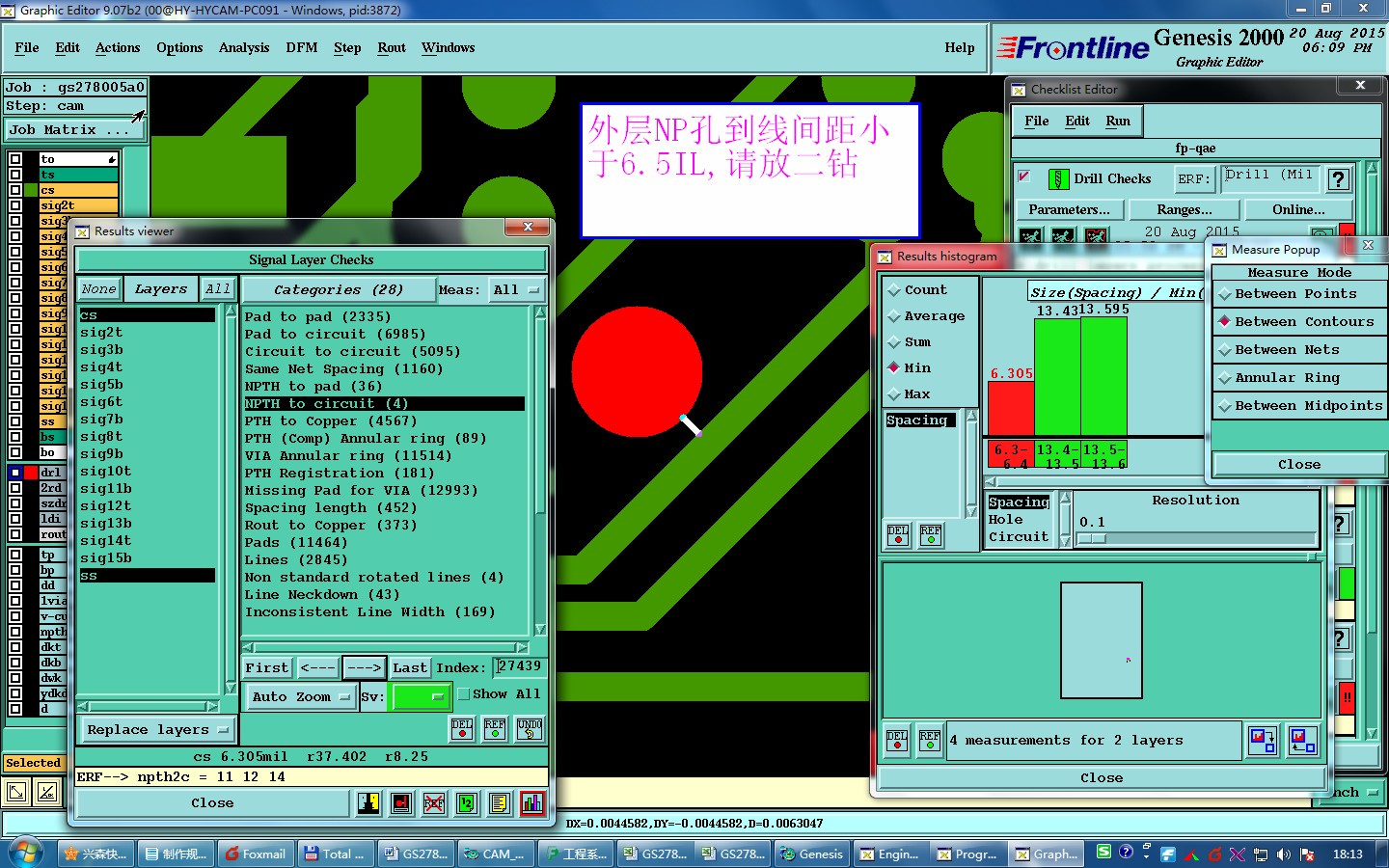Open Run menu in Checklist Editor
1389x868 pixels.
[1118, 121]
